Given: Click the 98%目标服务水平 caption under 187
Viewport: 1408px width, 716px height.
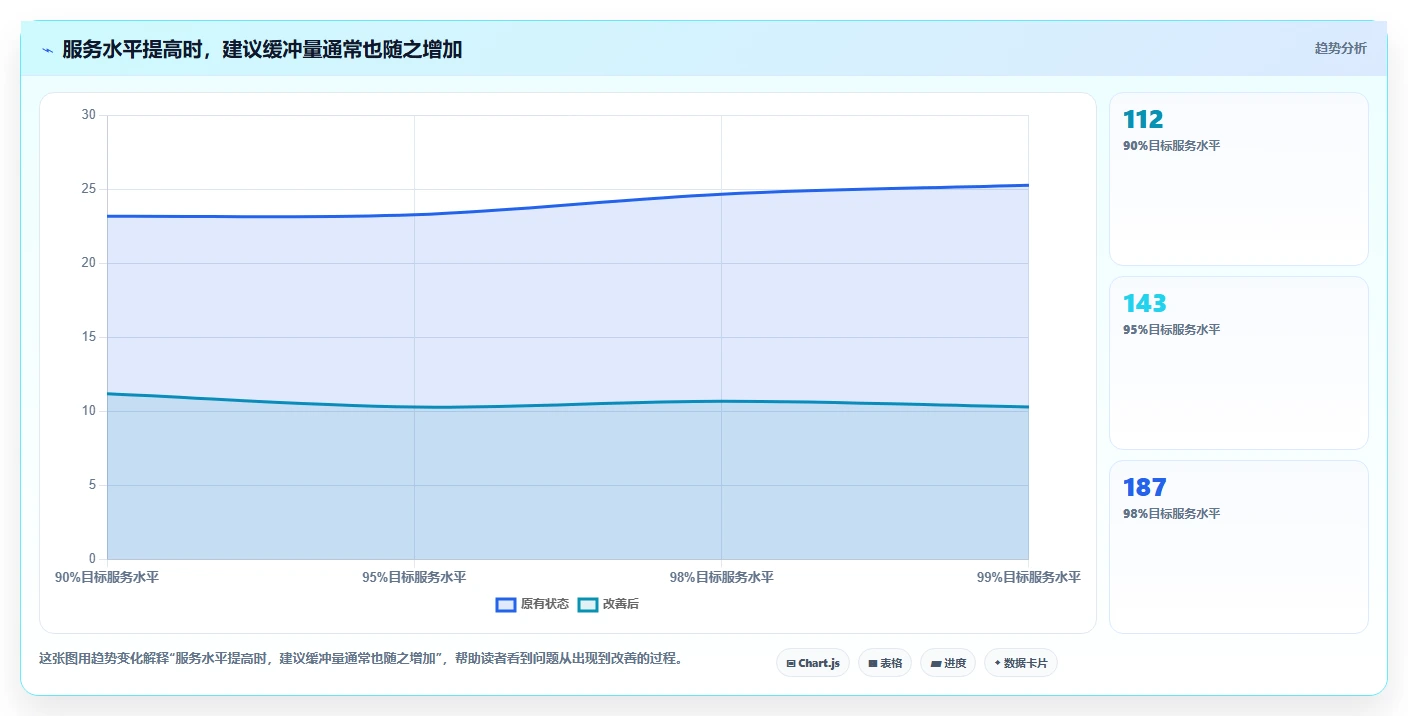Looking at the screenshot, I should coord(1171,513).
